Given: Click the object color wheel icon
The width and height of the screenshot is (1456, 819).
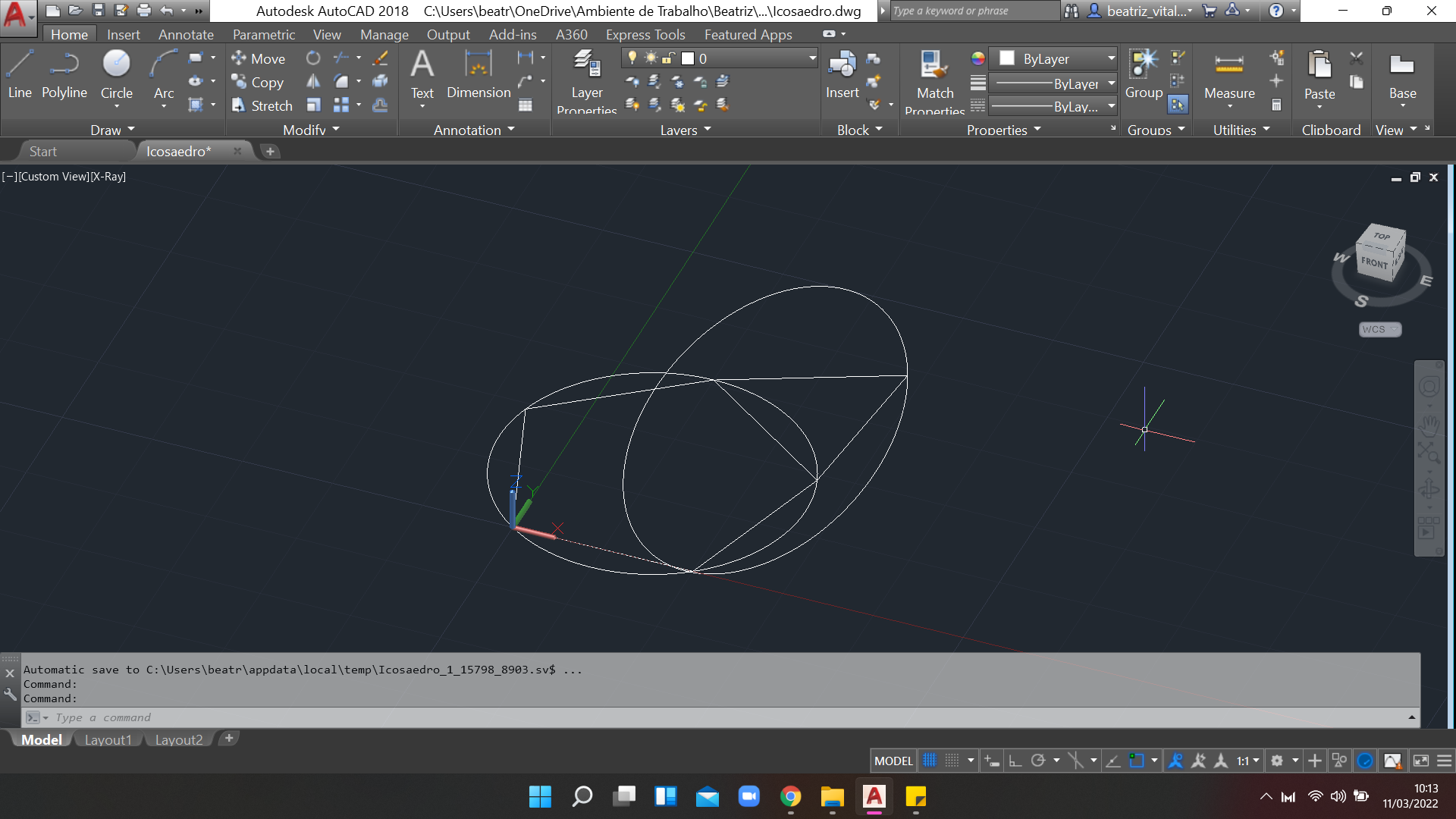Looking at the screenshot, I should (978, 58).
